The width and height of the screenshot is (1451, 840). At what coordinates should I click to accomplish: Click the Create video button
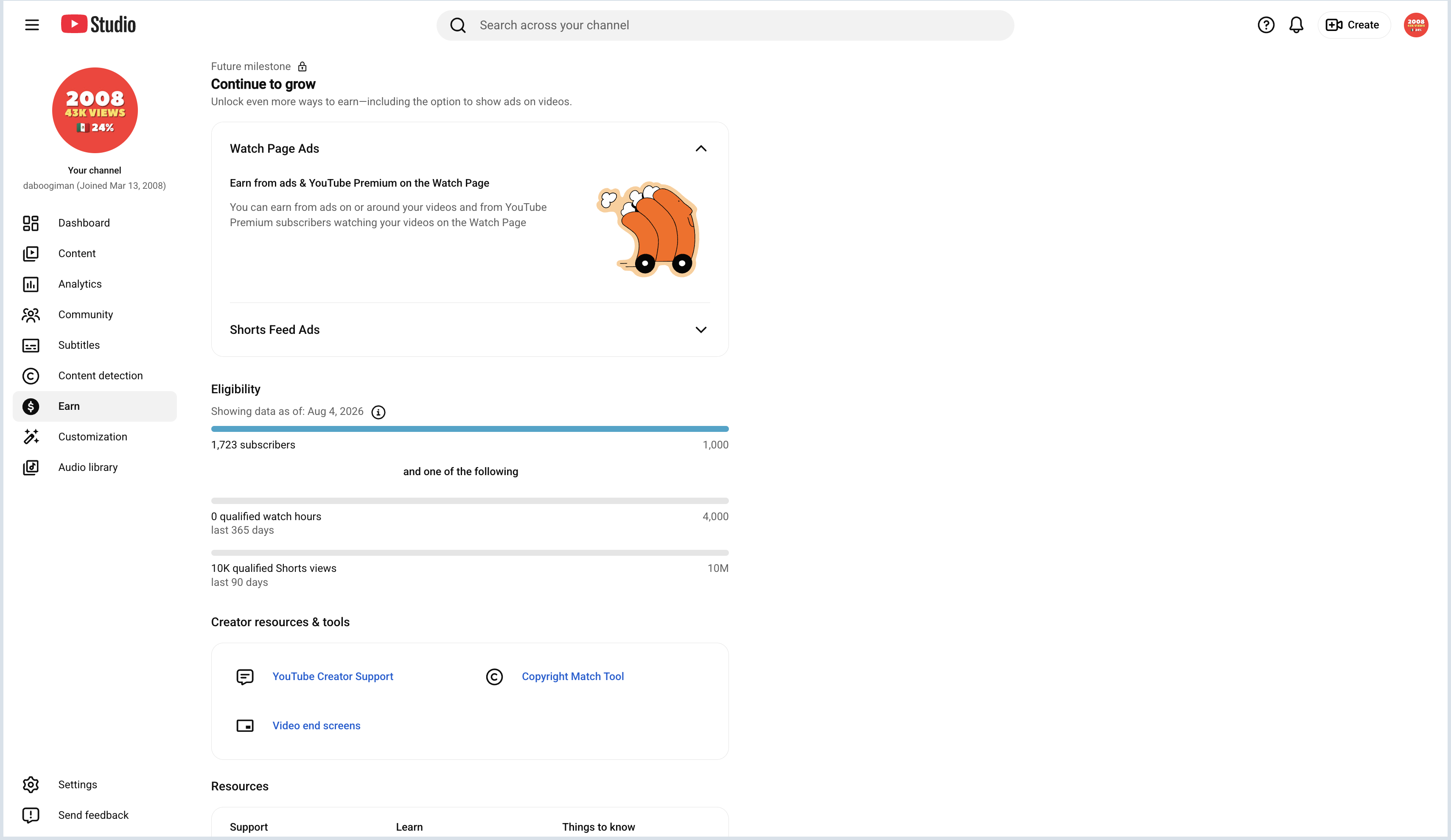click(1353, 25)
